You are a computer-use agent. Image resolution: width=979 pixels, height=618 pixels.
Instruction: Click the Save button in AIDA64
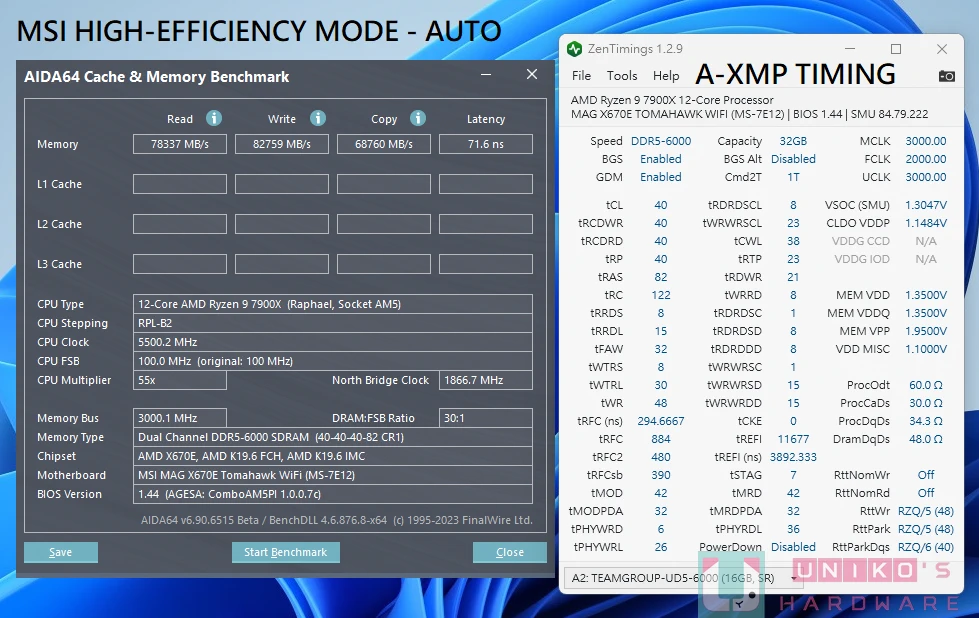(61, 552)
